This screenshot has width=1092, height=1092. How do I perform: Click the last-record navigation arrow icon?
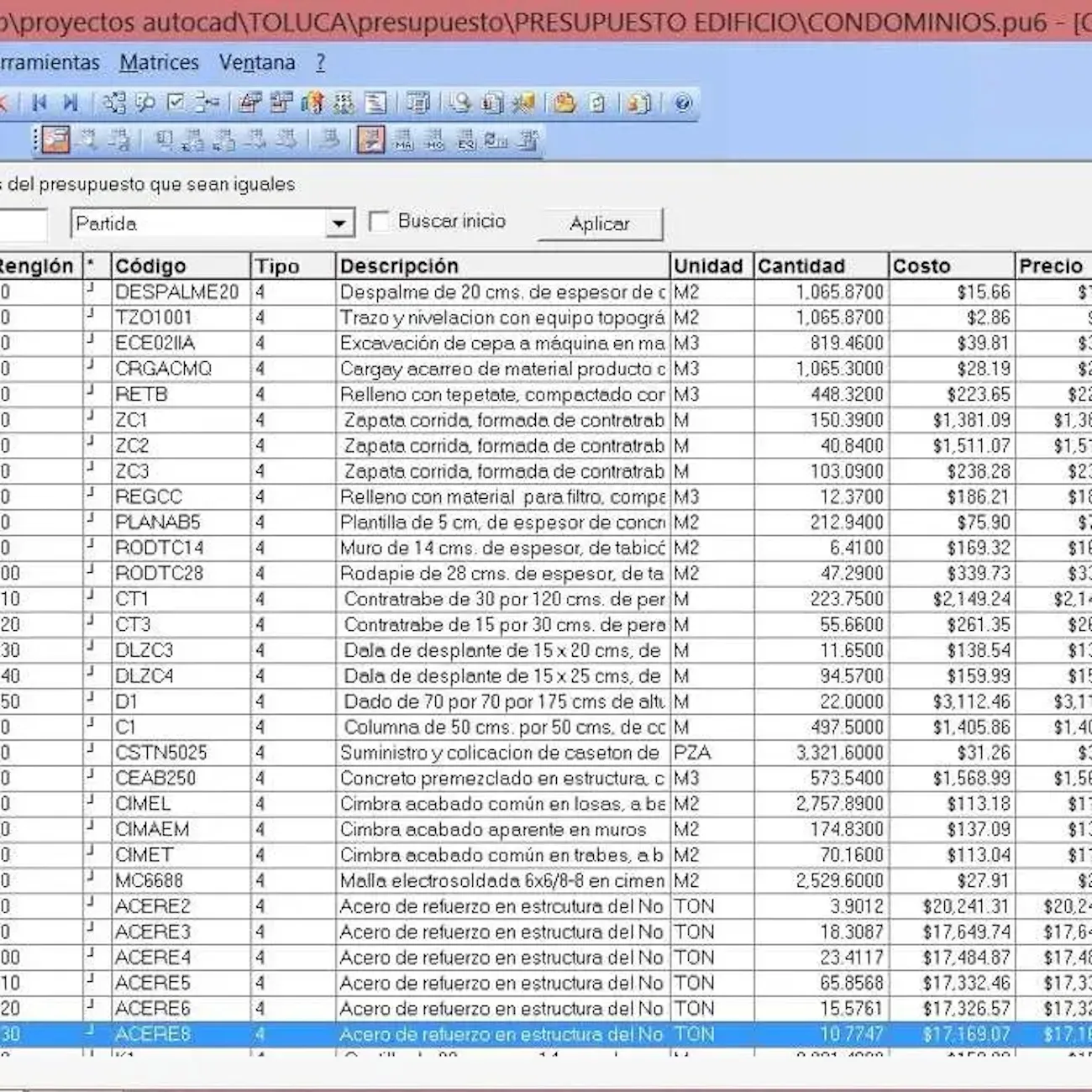pyautogui.click(x=69, y=102)
